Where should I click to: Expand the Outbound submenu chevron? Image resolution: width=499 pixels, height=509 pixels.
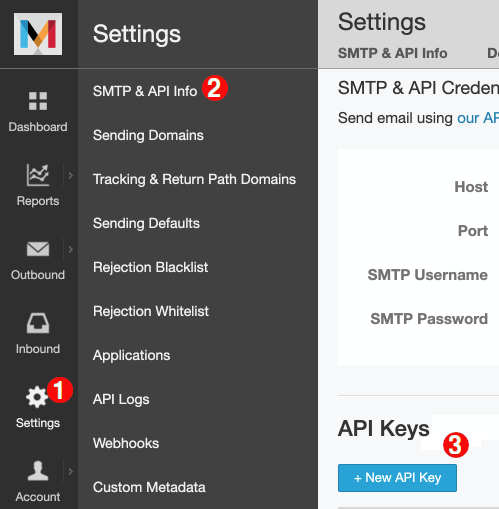coord(70,249)
